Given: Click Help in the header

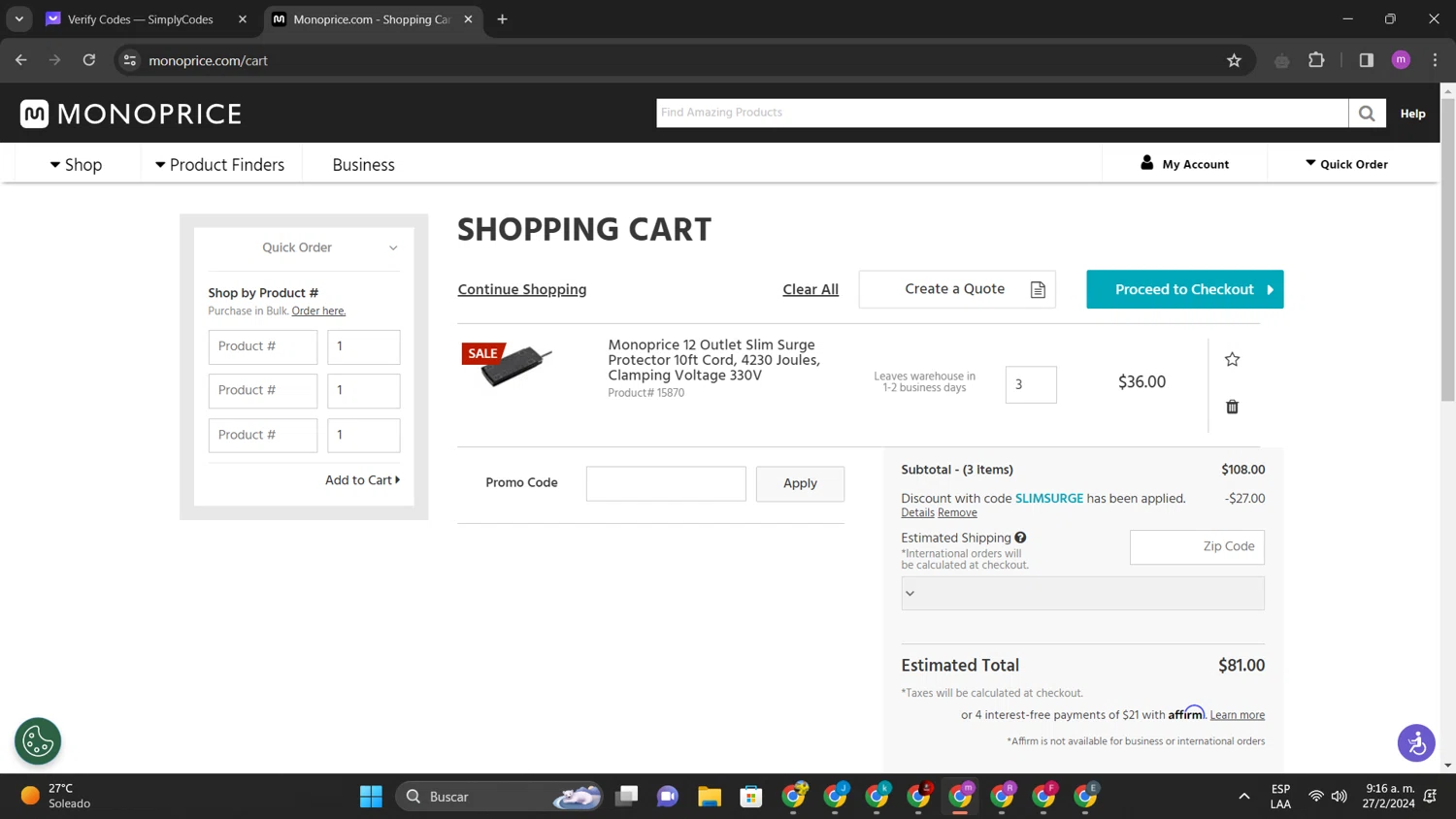Looking at the screenshot, I should [1412, 114].
